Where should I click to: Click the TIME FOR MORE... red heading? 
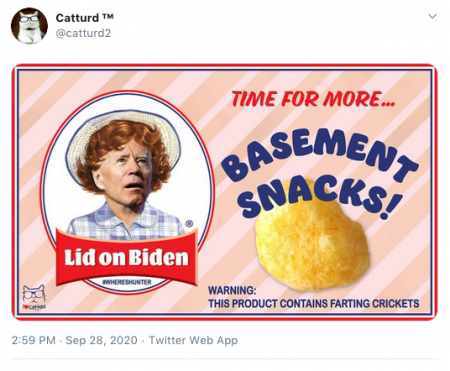pyautogui.click(x=313, y=99)
